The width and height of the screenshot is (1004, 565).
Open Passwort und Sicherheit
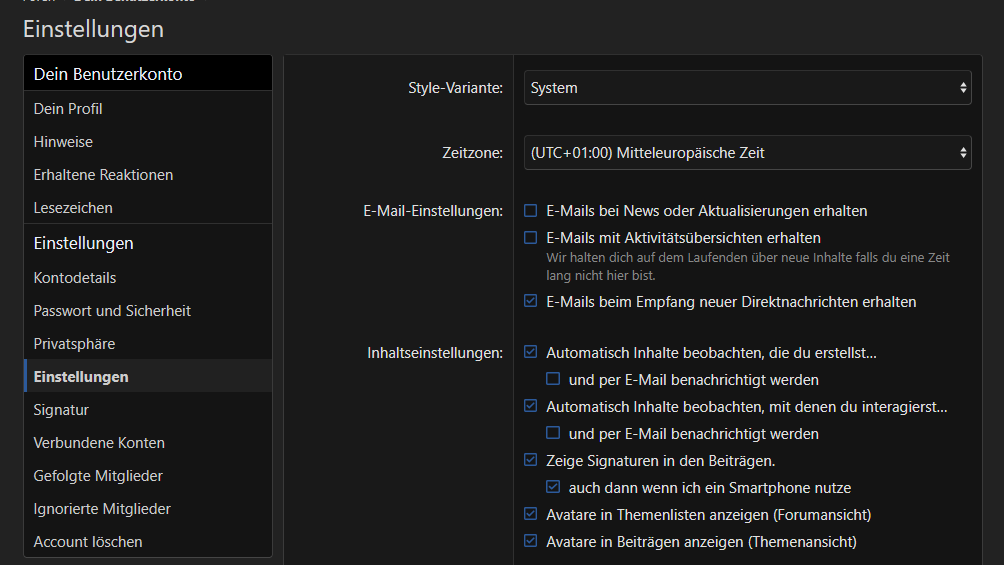112,311
